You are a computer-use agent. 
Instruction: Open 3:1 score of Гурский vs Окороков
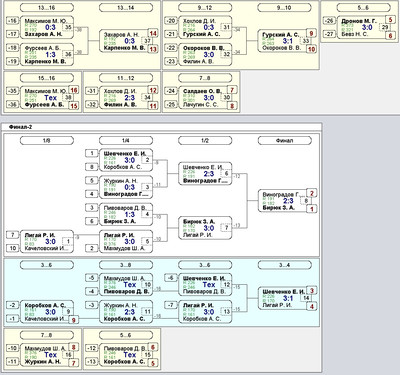288,41
